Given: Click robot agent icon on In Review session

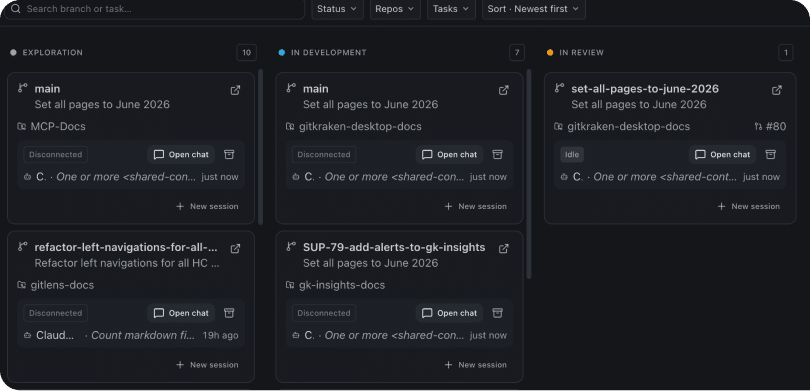Looking at the screenshot, I should (564, 177).
